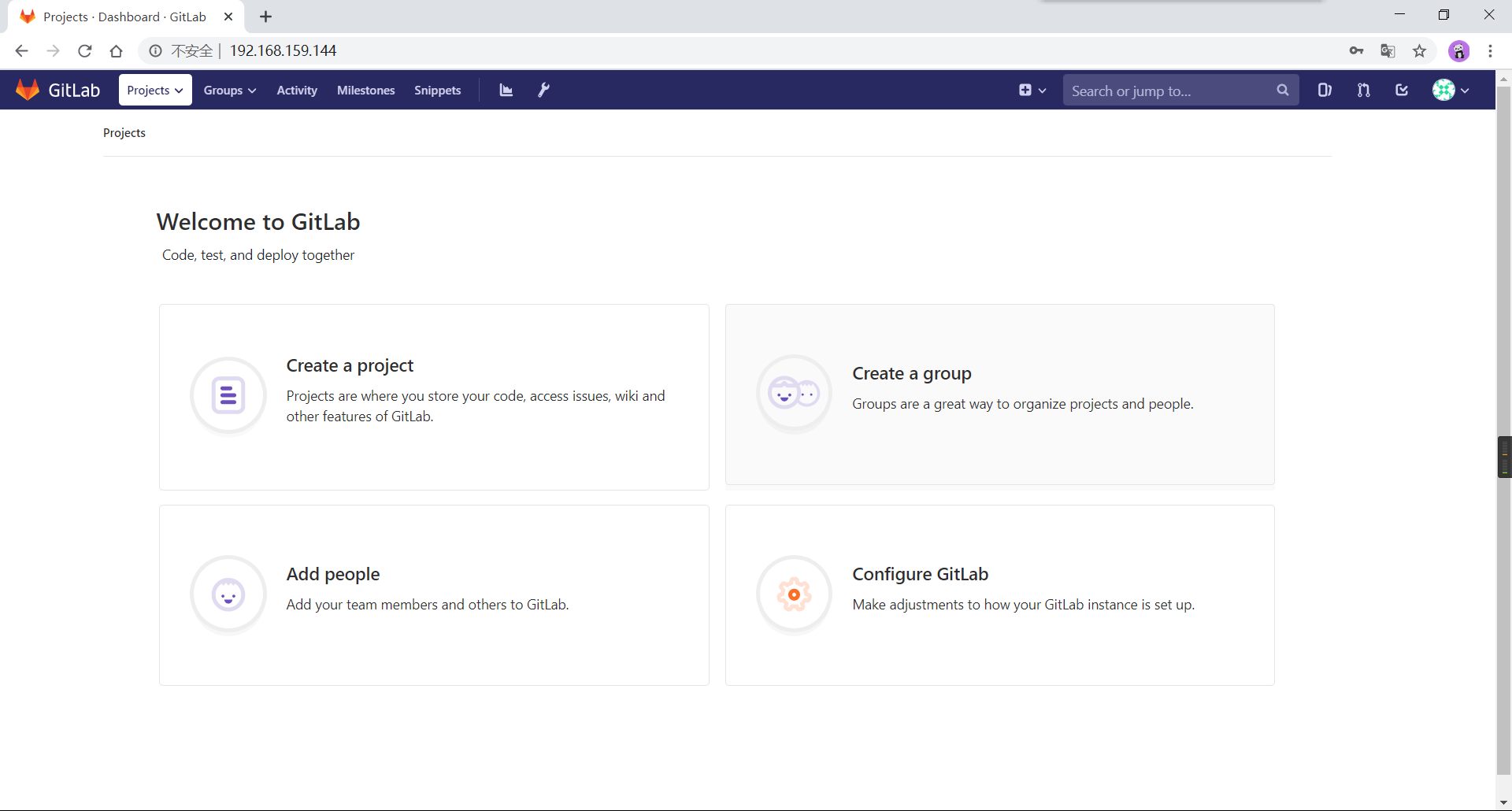
Task: Open the Projects dropdown menu
Action: tap(155, 90)
